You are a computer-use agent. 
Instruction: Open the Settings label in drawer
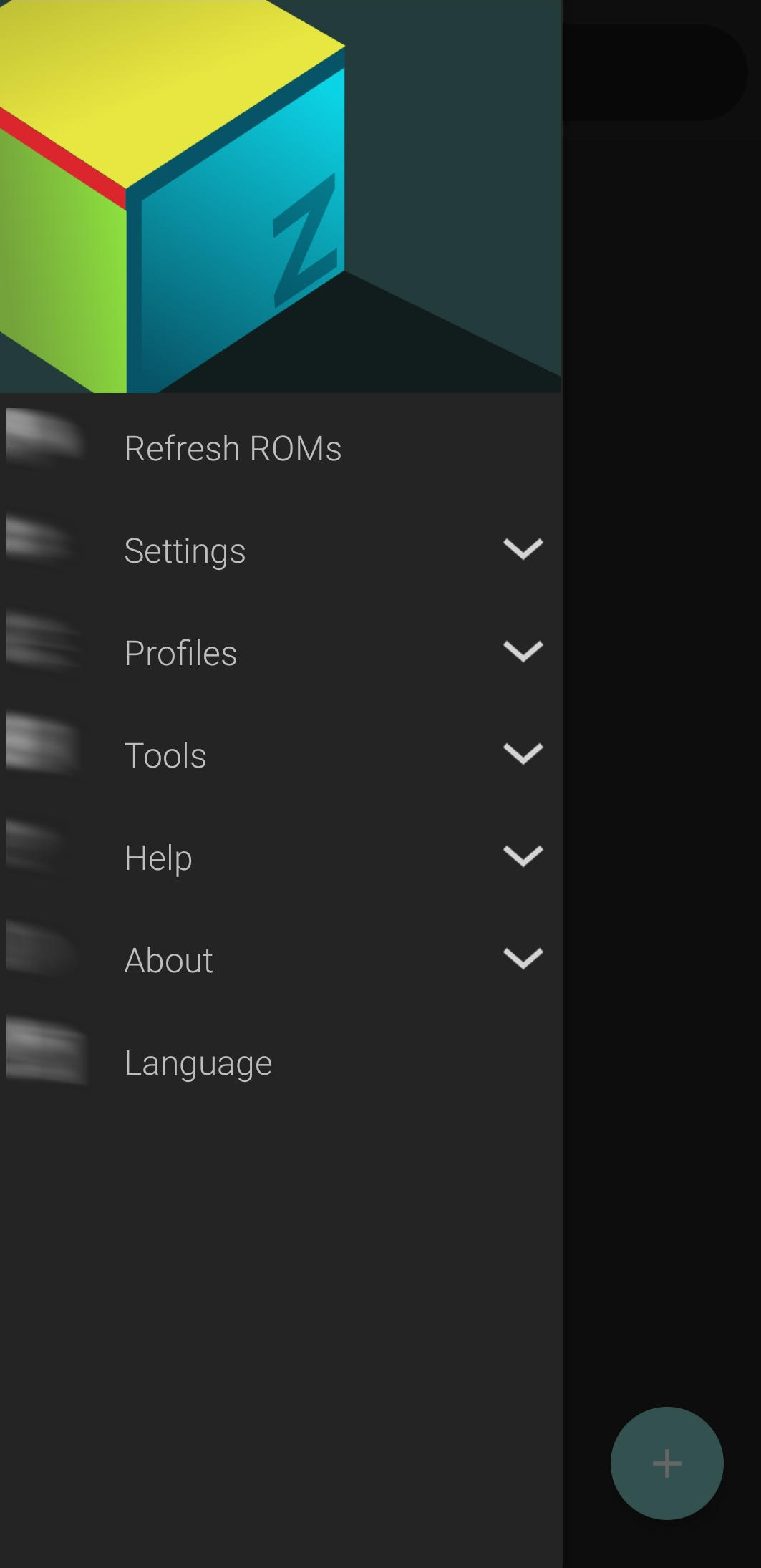point(185,551)
